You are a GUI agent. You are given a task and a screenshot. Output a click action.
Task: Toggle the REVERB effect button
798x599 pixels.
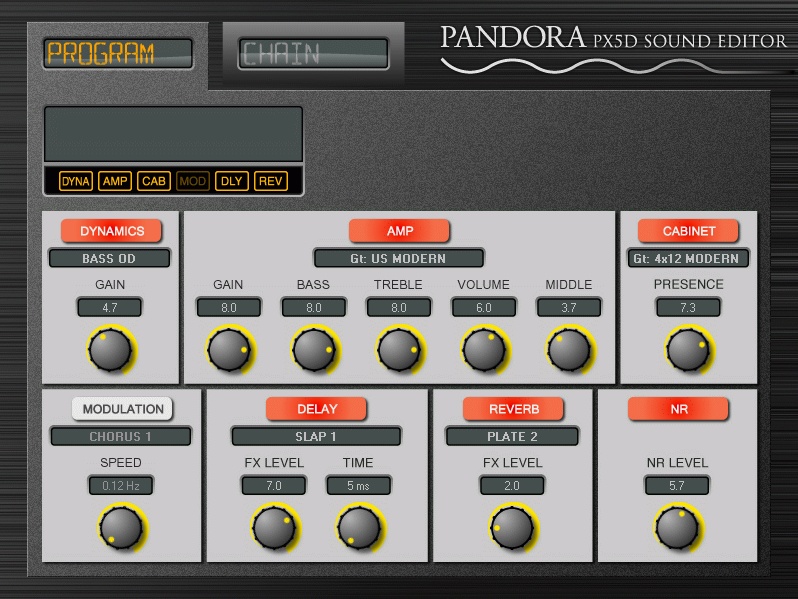514,409
